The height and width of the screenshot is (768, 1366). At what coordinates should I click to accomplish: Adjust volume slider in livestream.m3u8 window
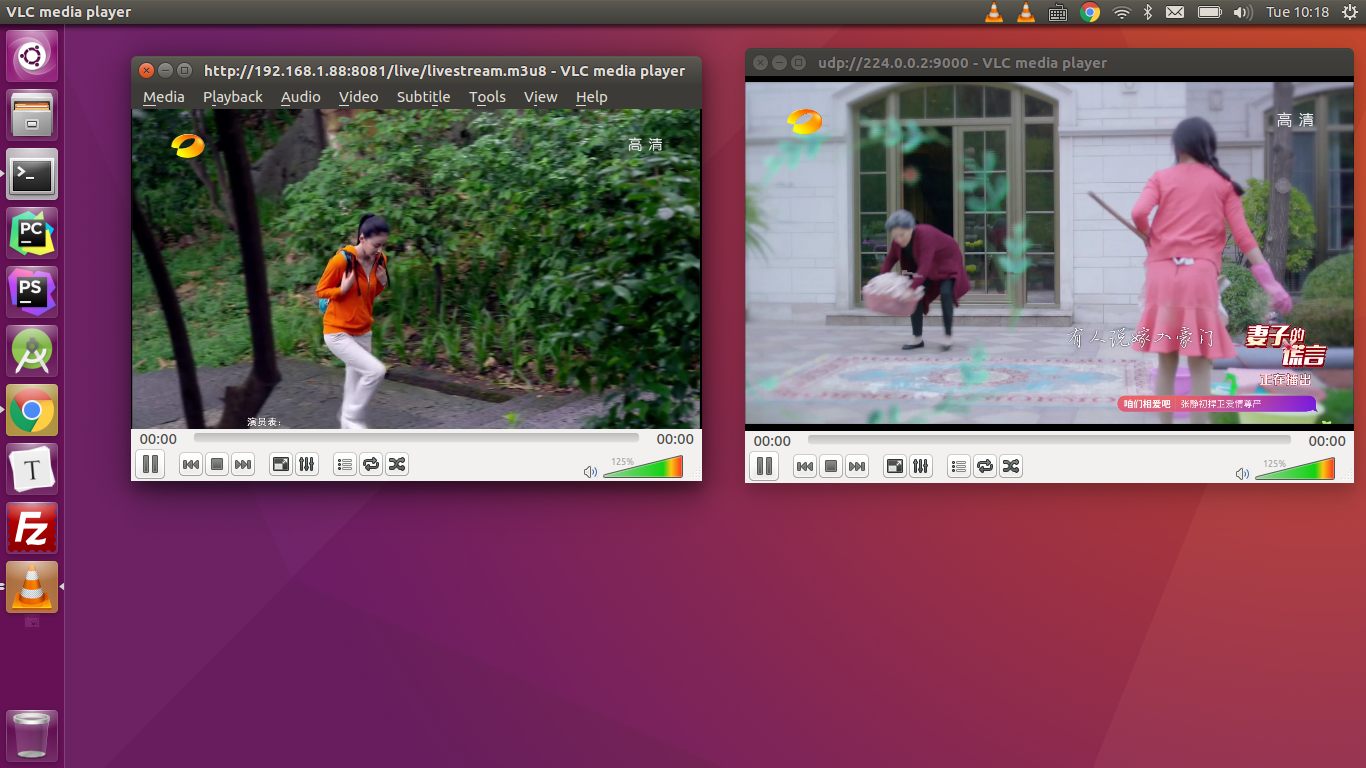point(643,467)
